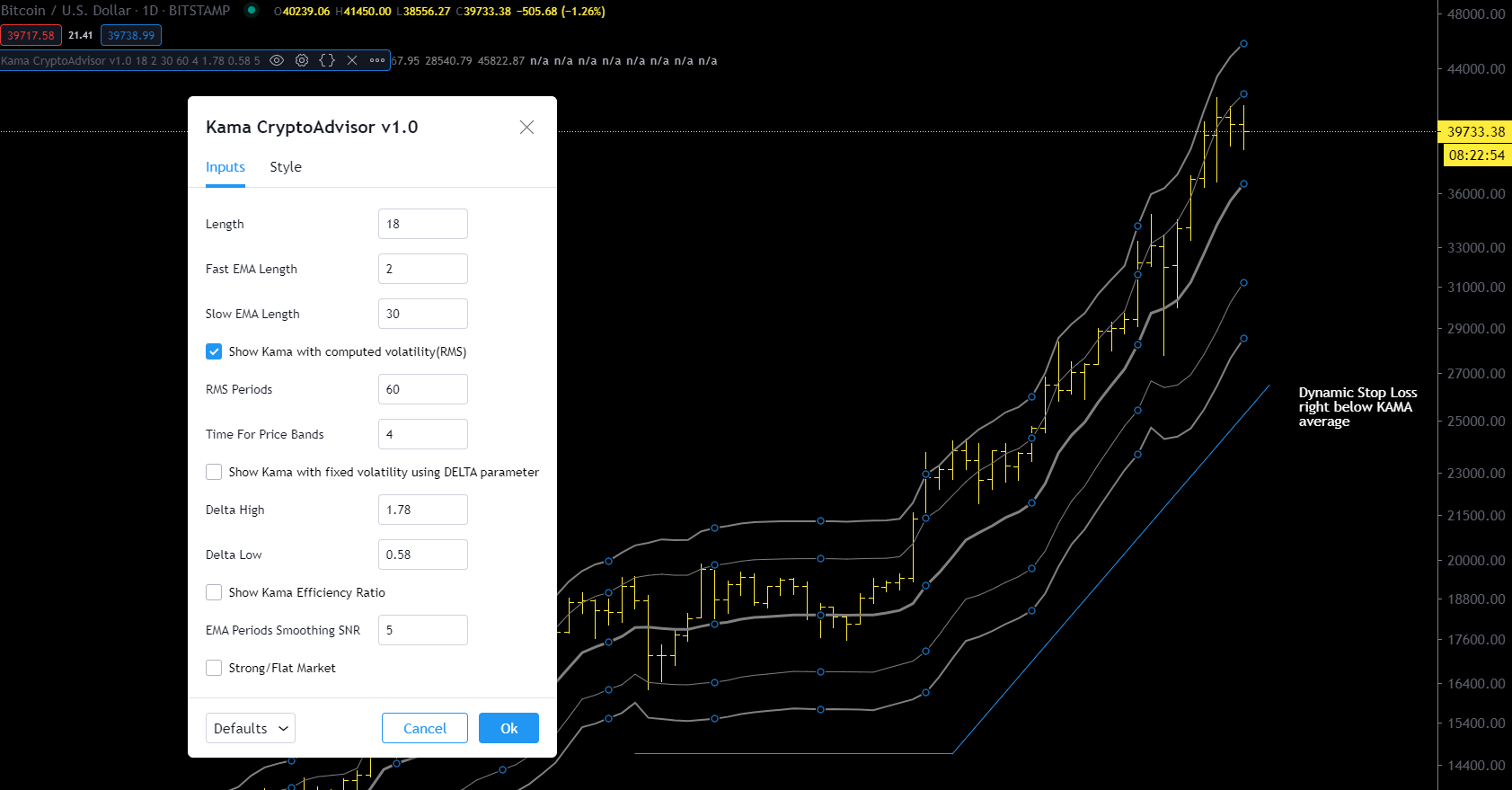The width and height of the screenshot is (1512, 790).
Task: Hide the Kama CryptoAdvisor indicator with eye icon
Action: pos(277,60)
